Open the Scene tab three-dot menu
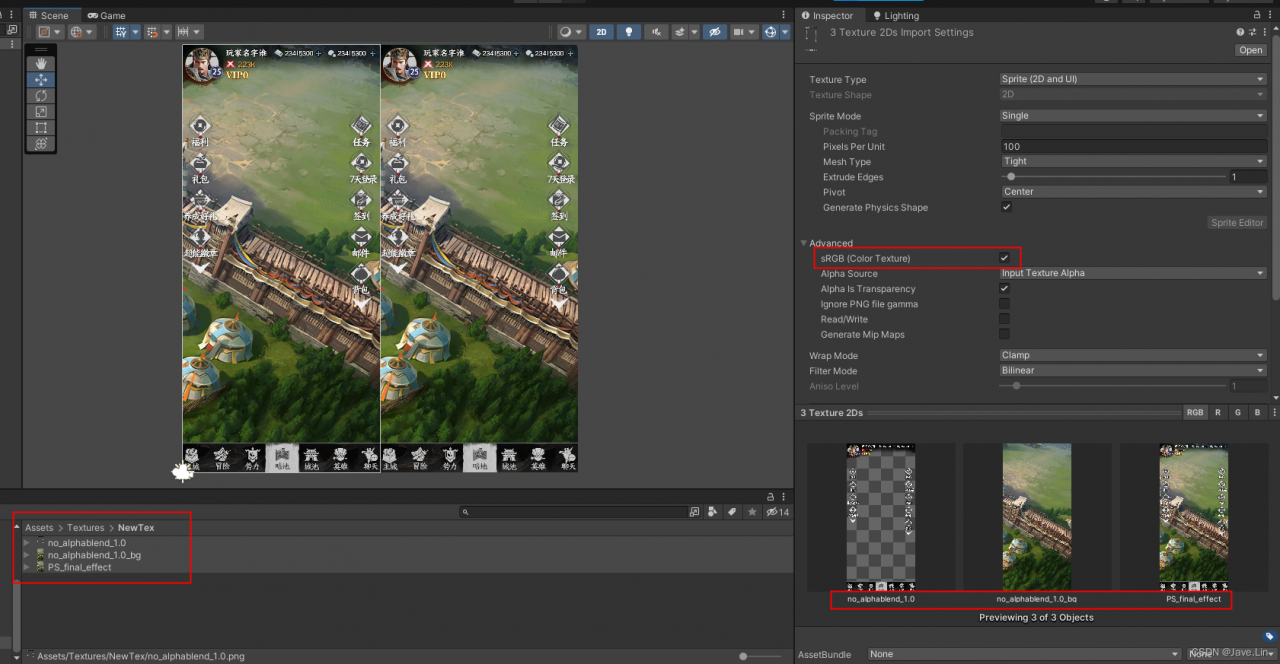This screenshot has width=1280, height=664. (x=783, y=16)
